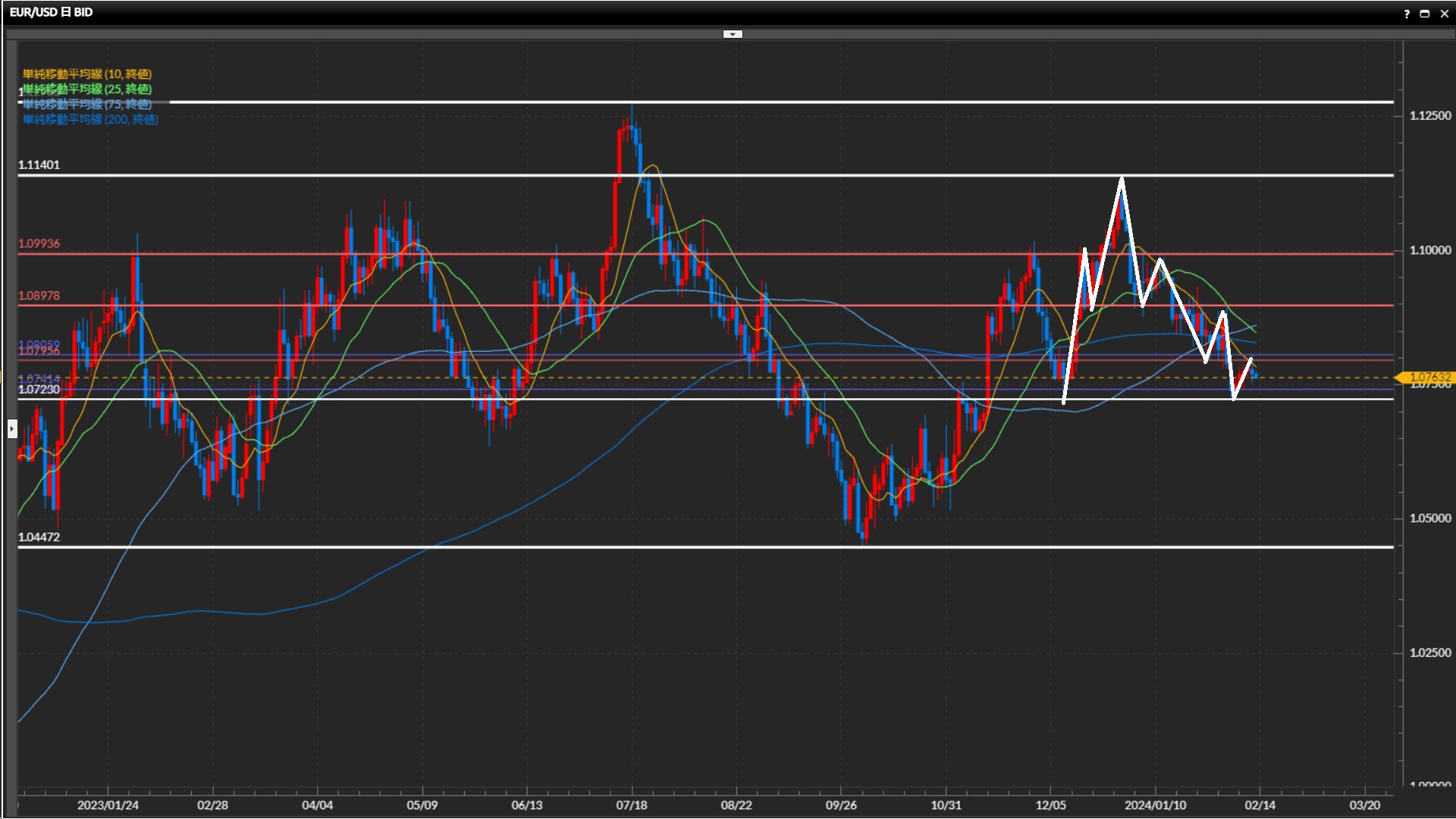The height and width of the screenshot is (819, 1456).
Task: Click the 07/18 date axis label
Action: [631, 805]
